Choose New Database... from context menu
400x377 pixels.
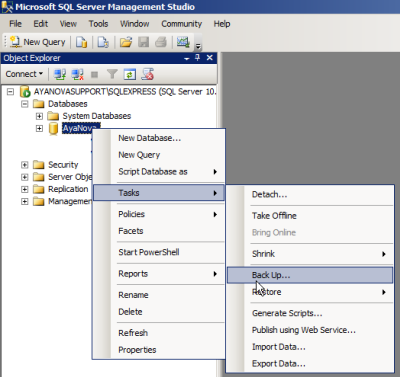click(159, 138)
